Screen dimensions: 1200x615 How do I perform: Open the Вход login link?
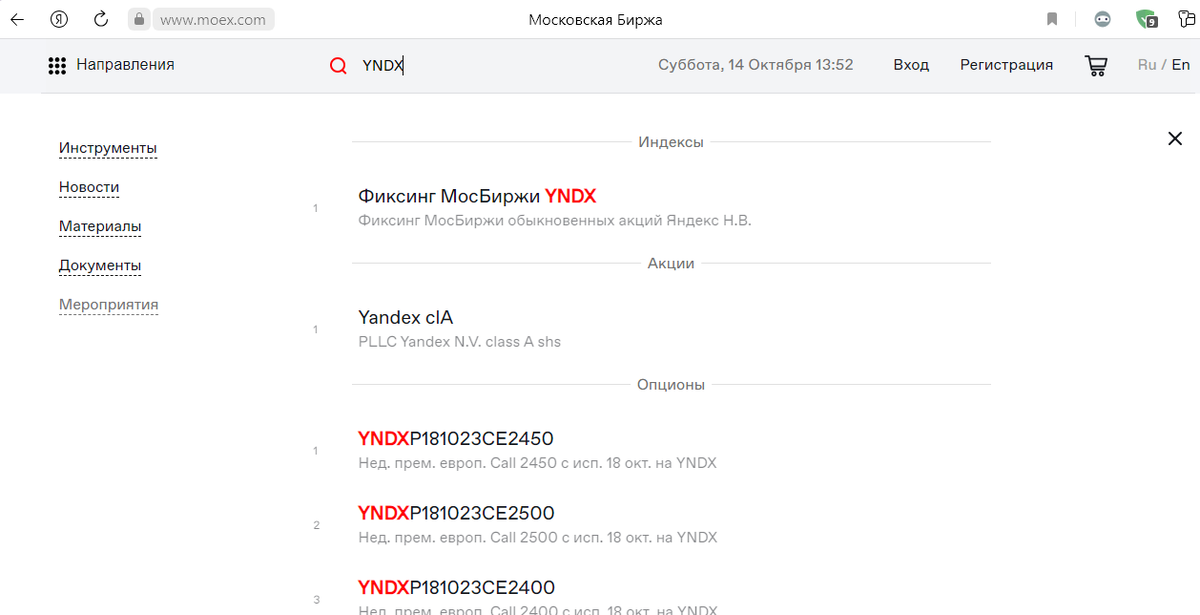pyautogui.click(x=911, y=64)
